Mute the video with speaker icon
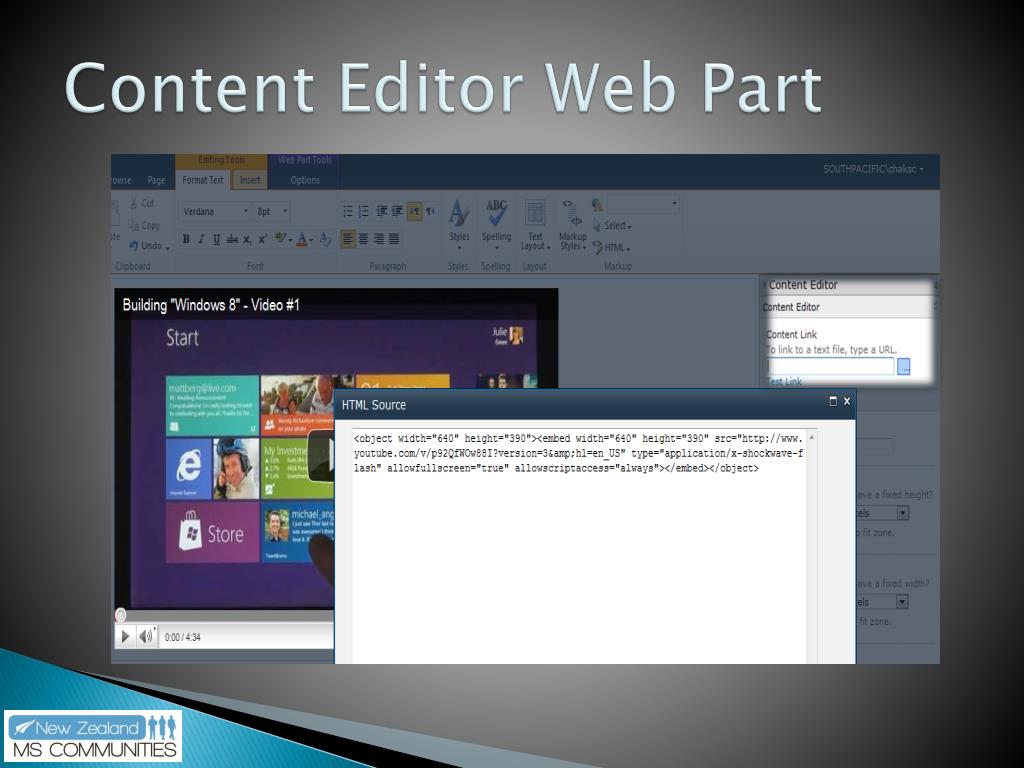Viewport: 1024px width, 768px height. point(146,636)
